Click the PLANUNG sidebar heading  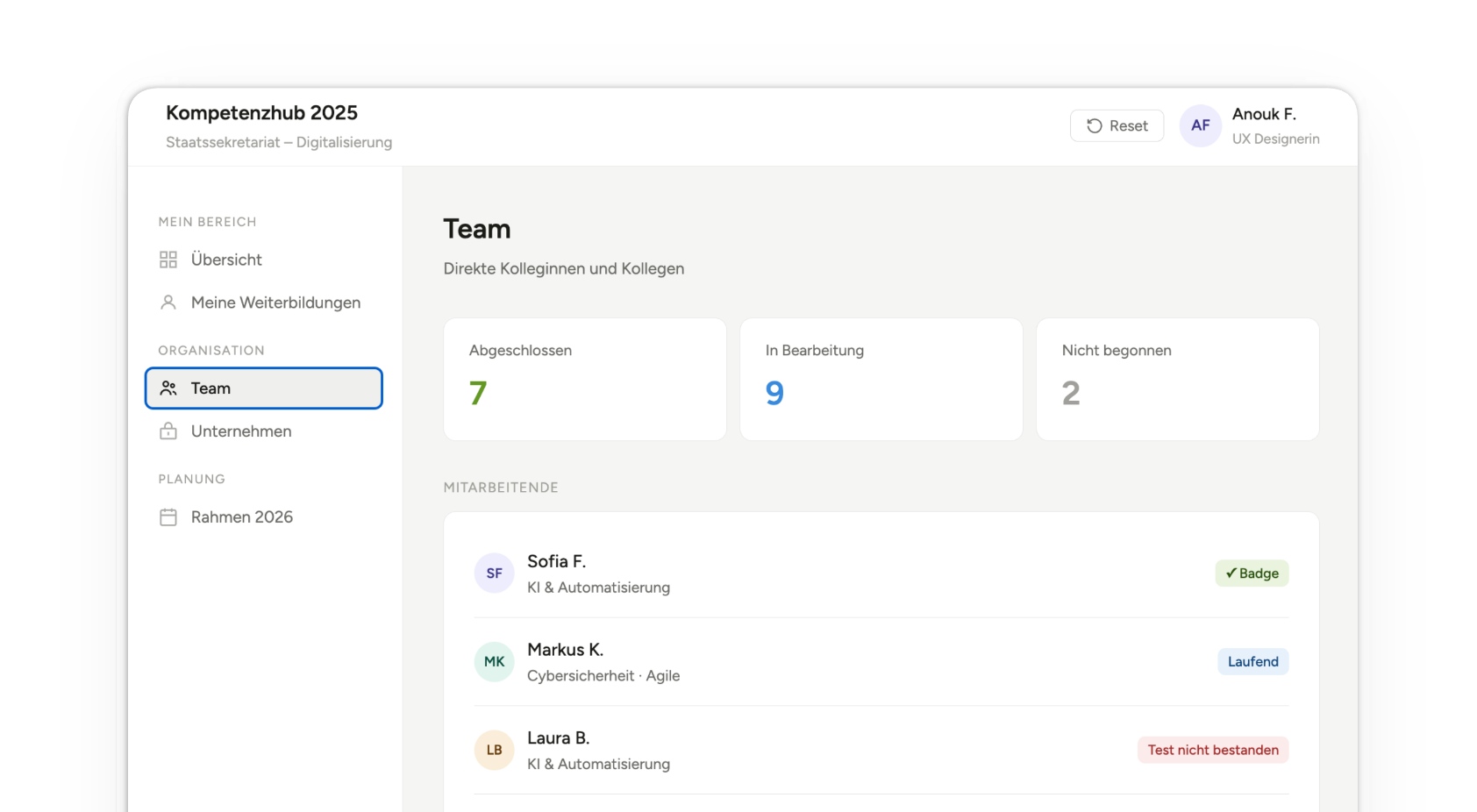pyautogui.click(x=192, y=480)
